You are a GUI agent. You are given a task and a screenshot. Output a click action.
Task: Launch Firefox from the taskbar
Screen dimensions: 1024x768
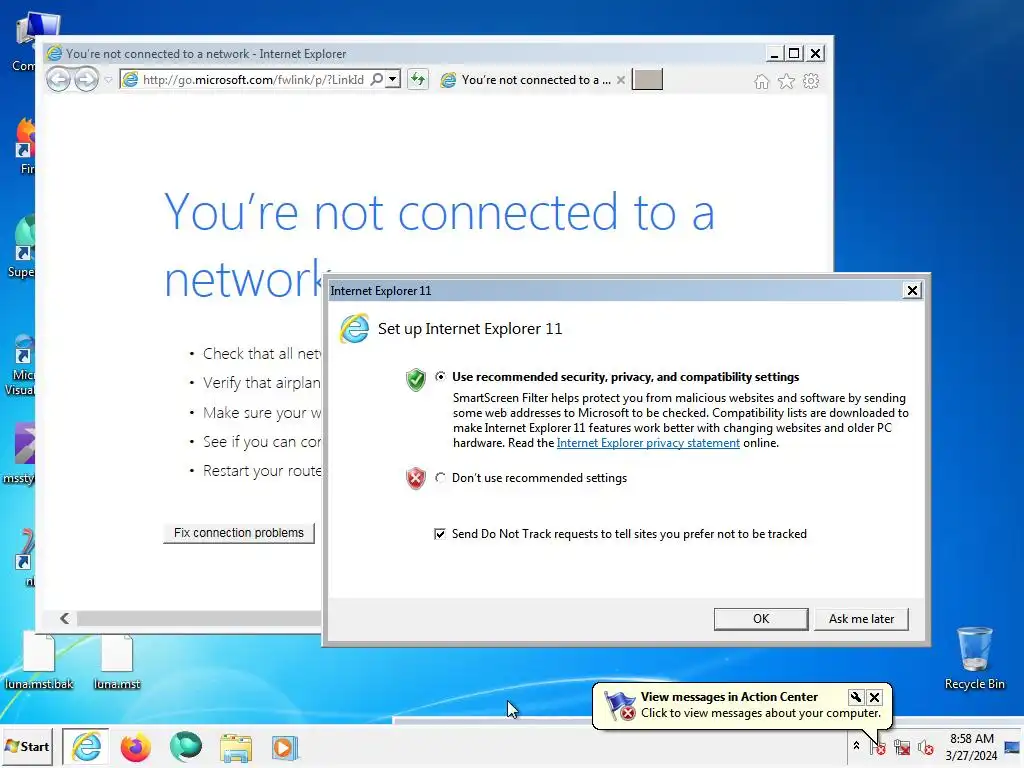pos(136,747)
